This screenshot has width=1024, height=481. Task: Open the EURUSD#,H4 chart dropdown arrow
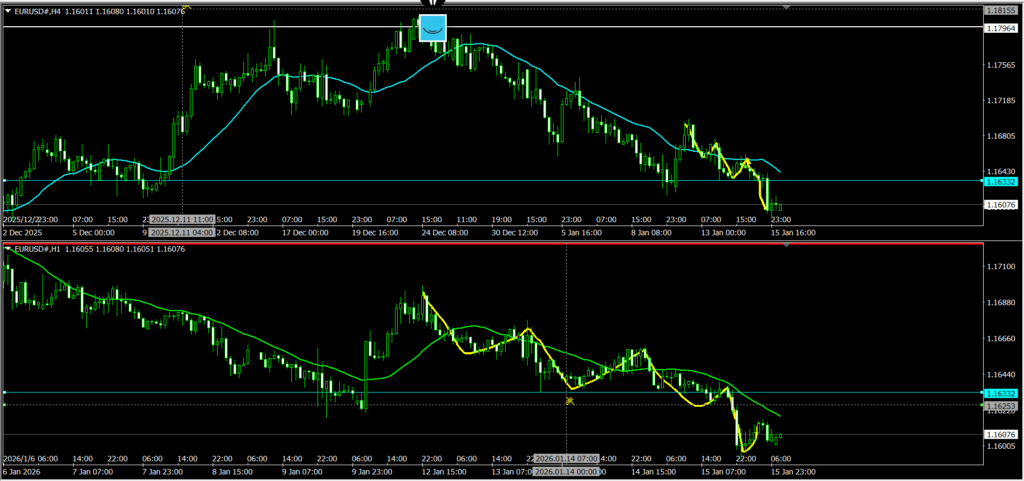(8, 9)
